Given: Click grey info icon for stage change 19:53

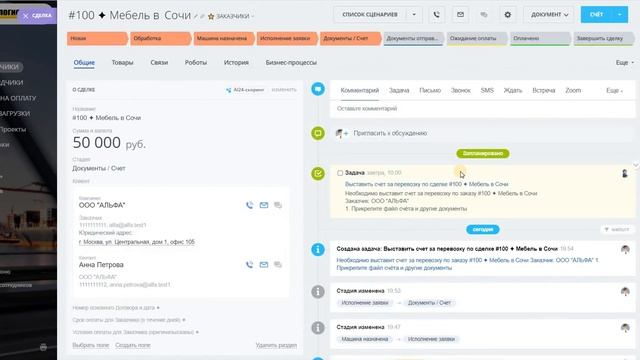Looking at the screenshot, I should pos(318,291).
